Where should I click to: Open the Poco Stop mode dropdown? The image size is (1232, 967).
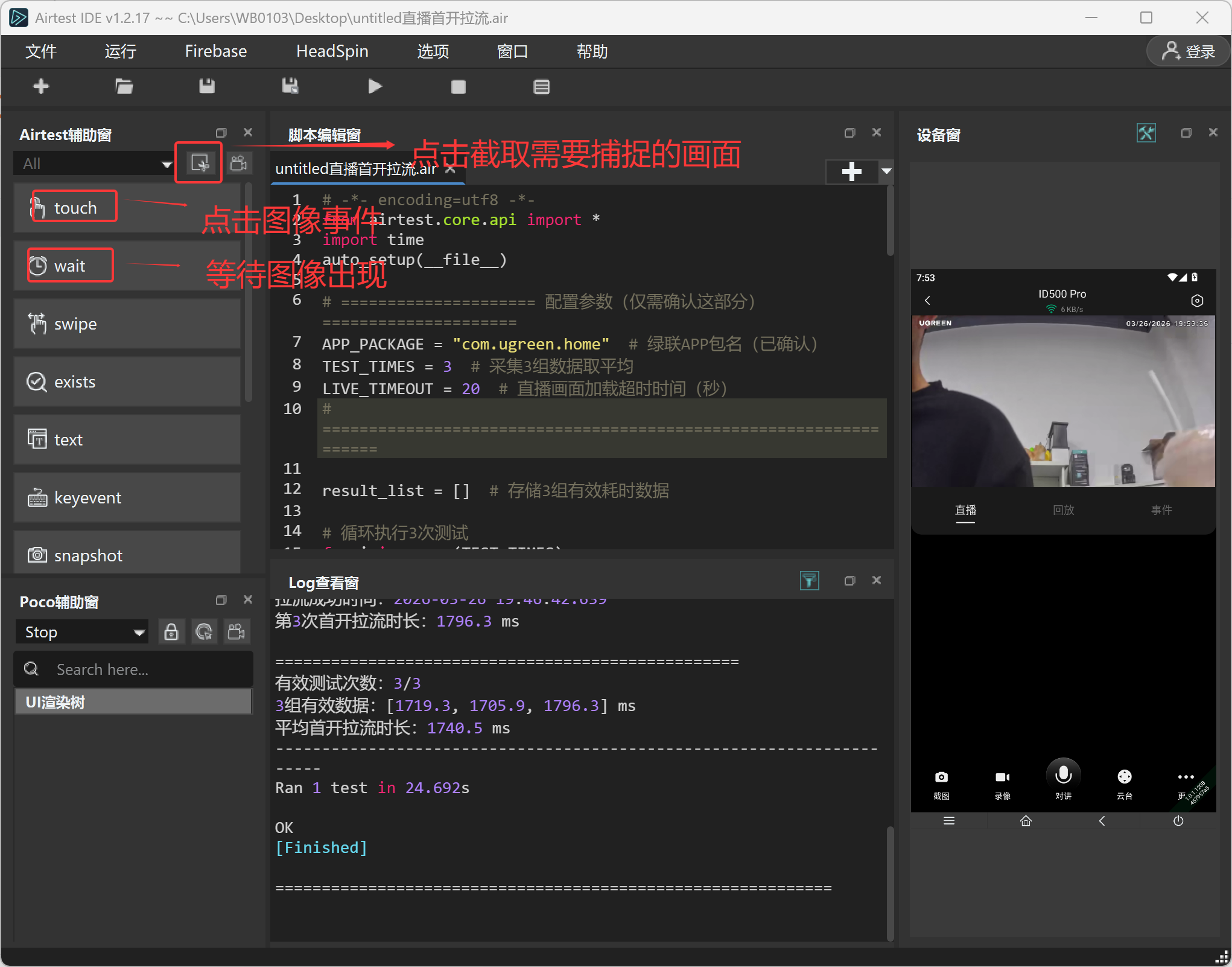pyautogui.click(x=82, y=632)
